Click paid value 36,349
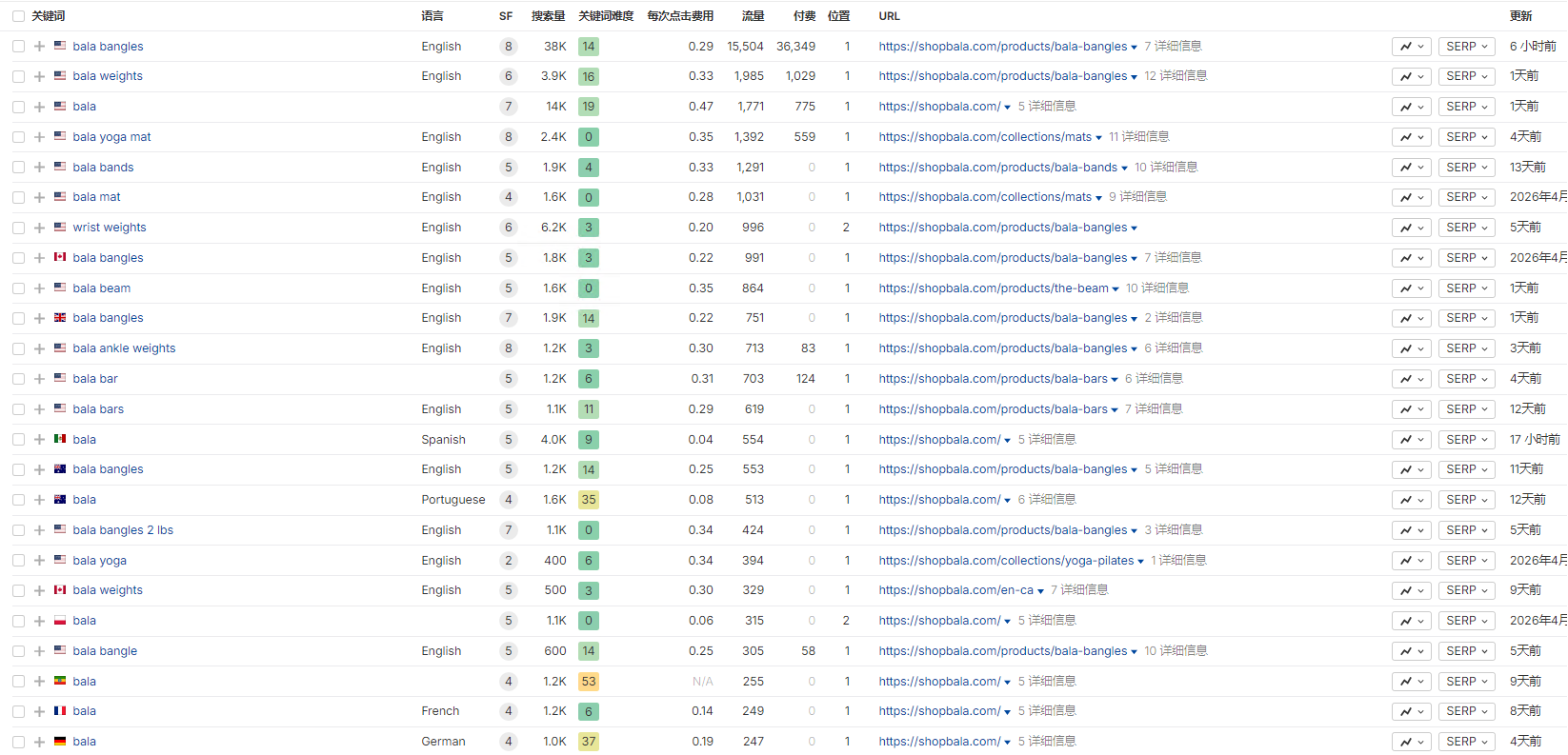The height and width of the screenshot is (755, 1568). (795, 47)
